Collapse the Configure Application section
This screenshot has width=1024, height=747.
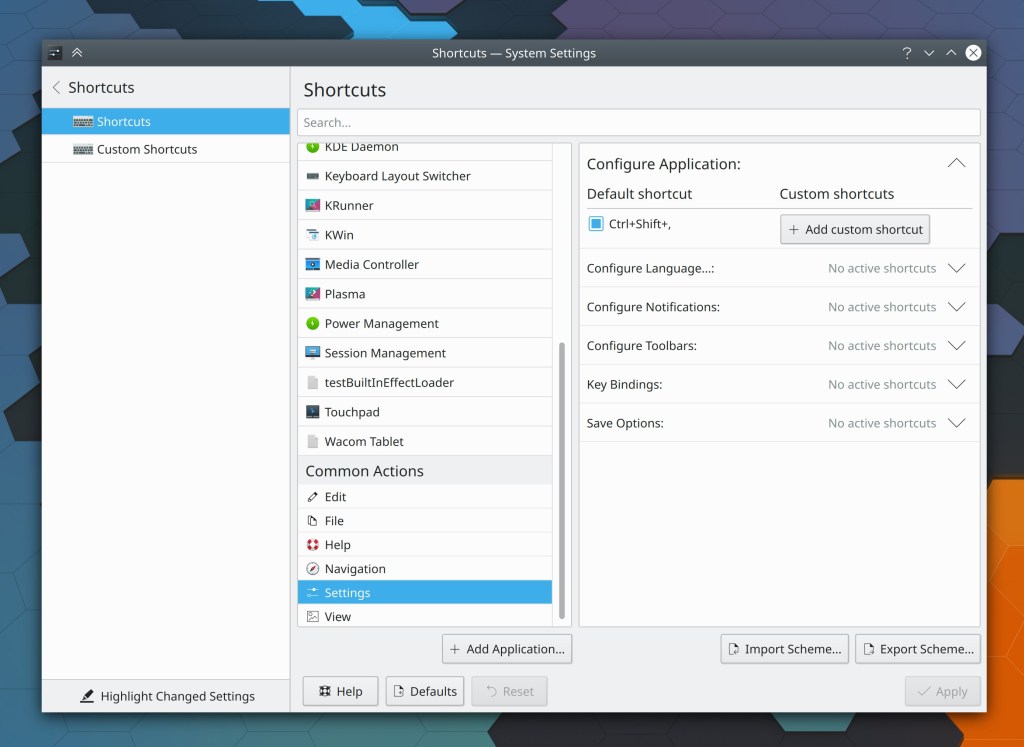pos(956,163)
